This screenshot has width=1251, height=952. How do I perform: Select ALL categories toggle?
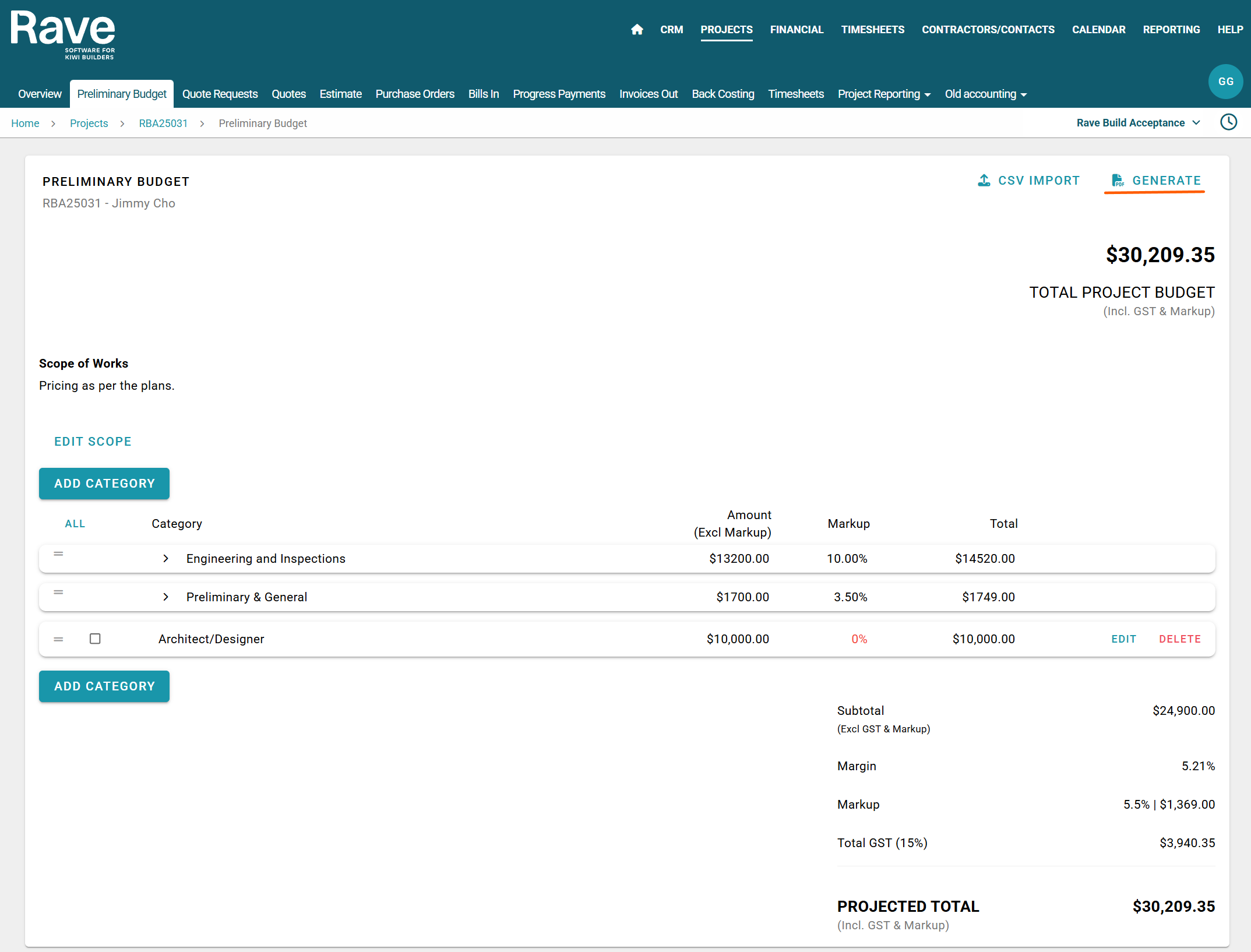tap(75, 524)
